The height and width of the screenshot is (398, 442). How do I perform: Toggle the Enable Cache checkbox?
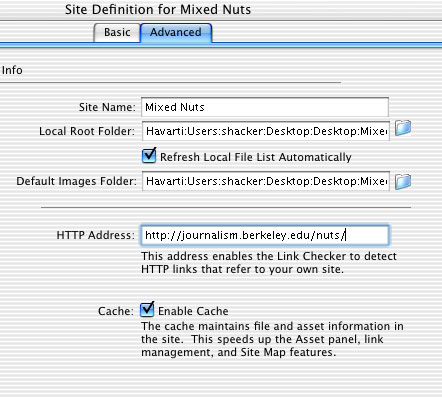[x=147, y=309]
